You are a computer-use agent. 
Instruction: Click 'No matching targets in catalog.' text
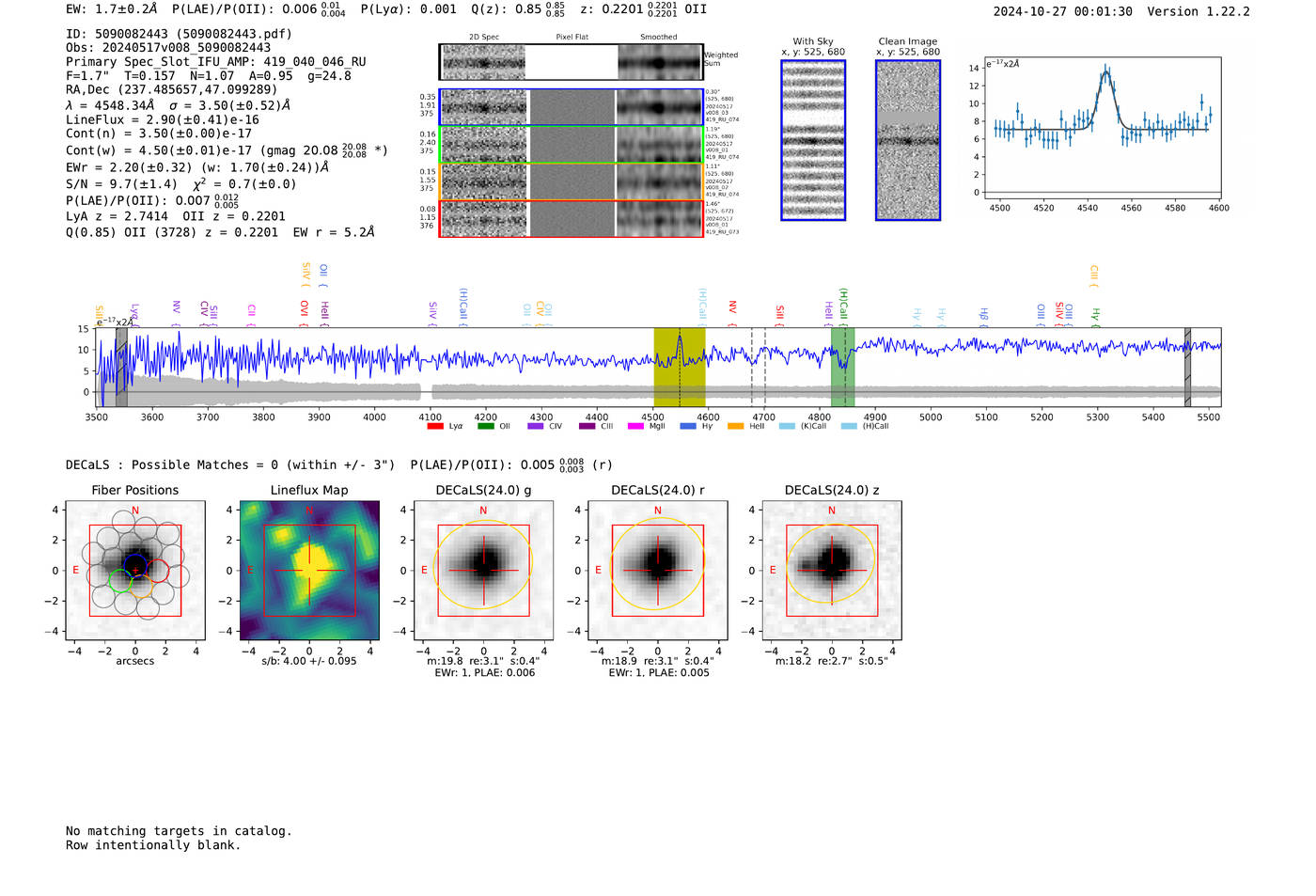pos(179,831)
